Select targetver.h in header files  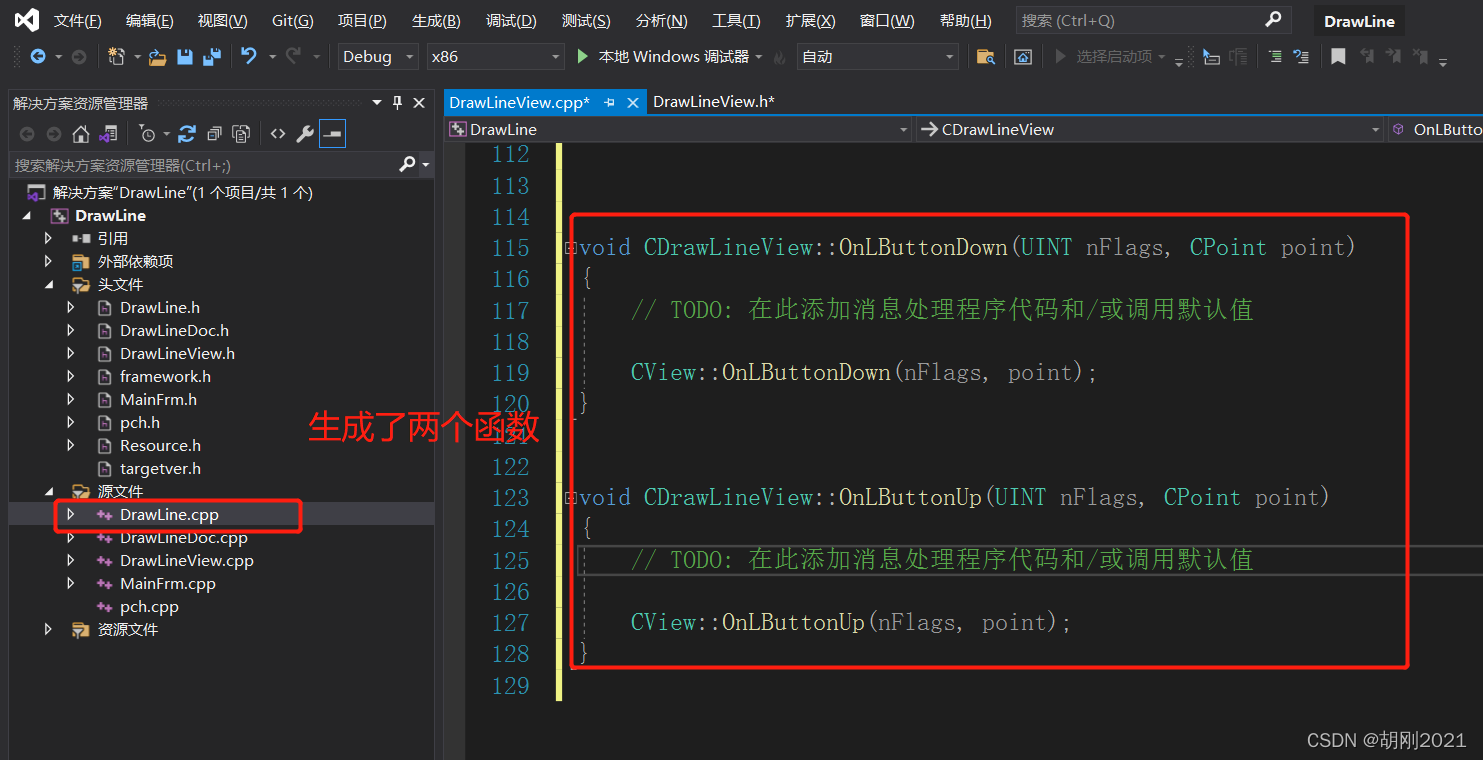coord(161,468)
